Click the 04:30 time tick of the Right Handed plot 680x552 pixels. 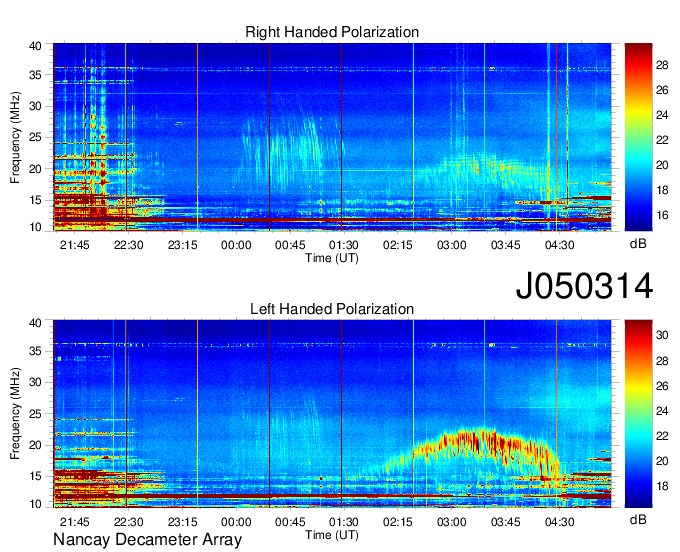[559, 245]
